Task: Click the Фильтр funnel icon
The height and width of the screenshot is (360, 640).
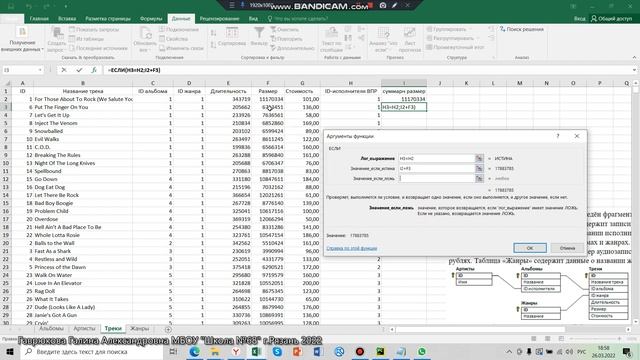Action: [259, 33]
